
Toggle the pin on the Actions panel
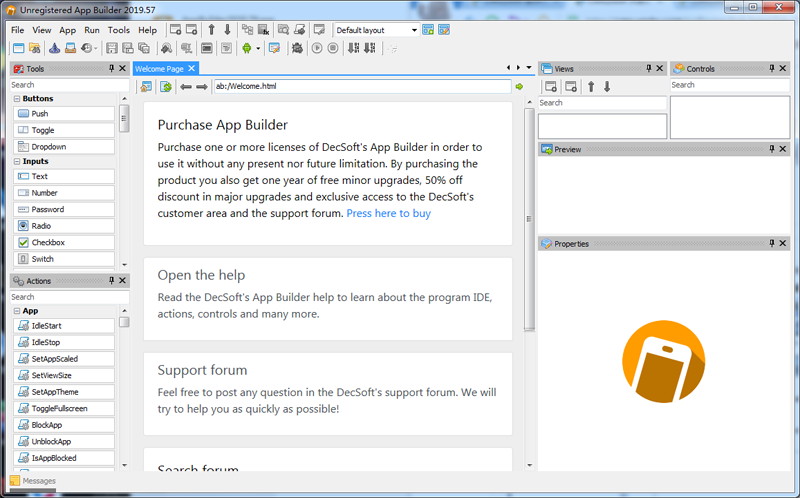click(x=111, y=280)
